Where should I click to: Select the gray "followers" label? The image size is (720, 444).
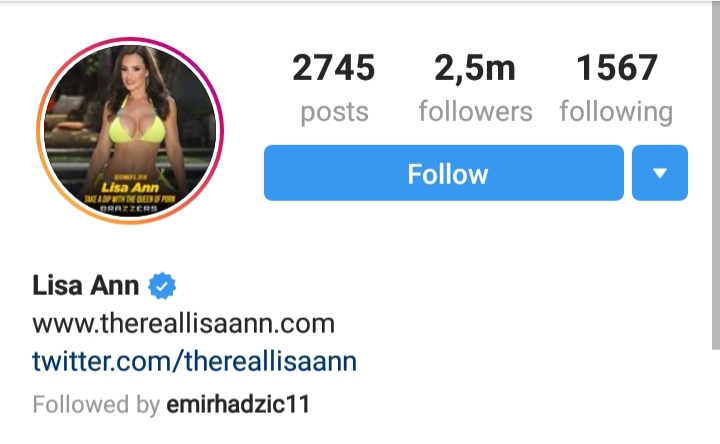click(x=475, y=112)
